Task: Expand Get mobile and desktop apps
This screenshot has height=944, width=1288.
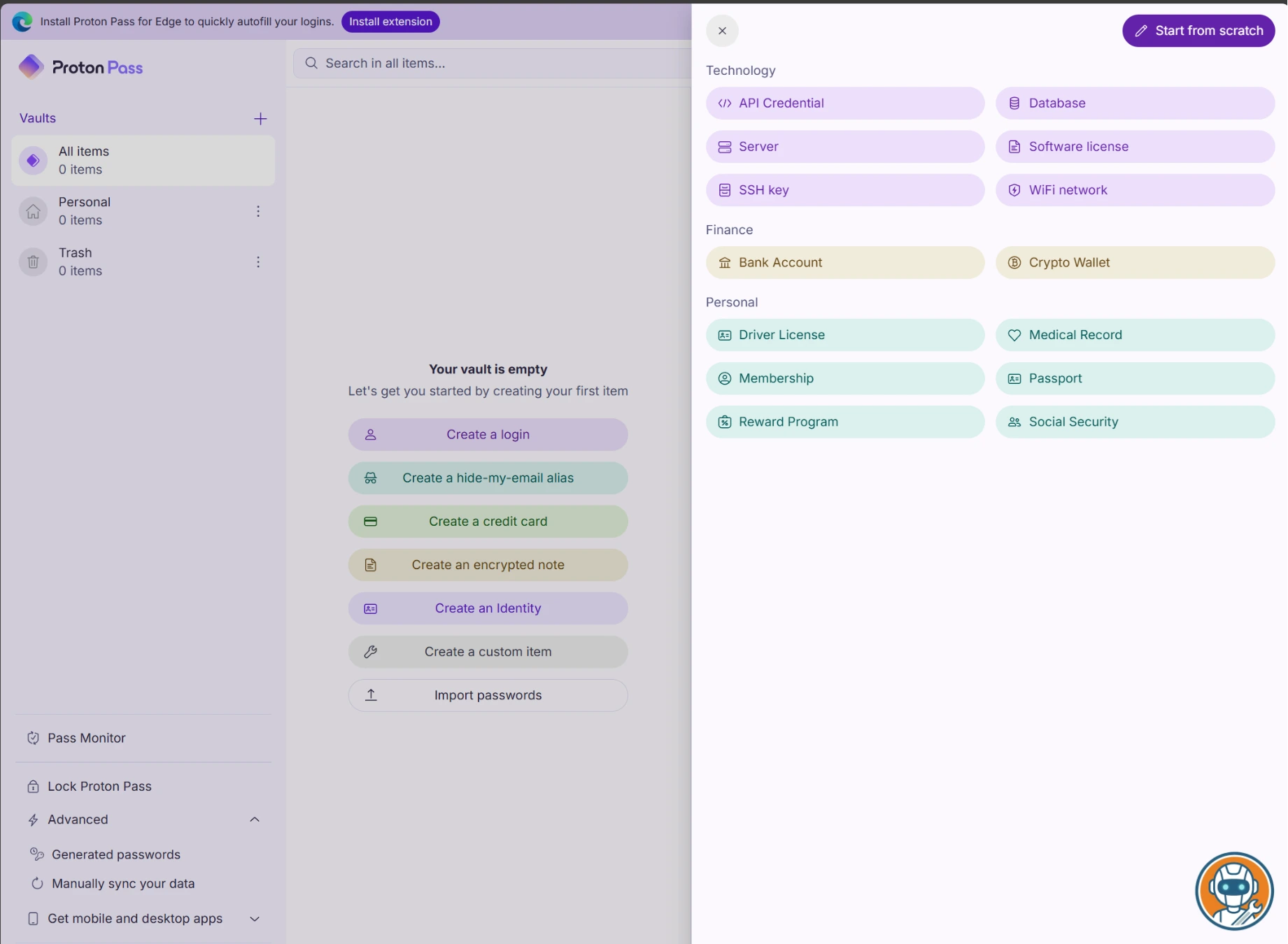Action: tap(255, 919)
